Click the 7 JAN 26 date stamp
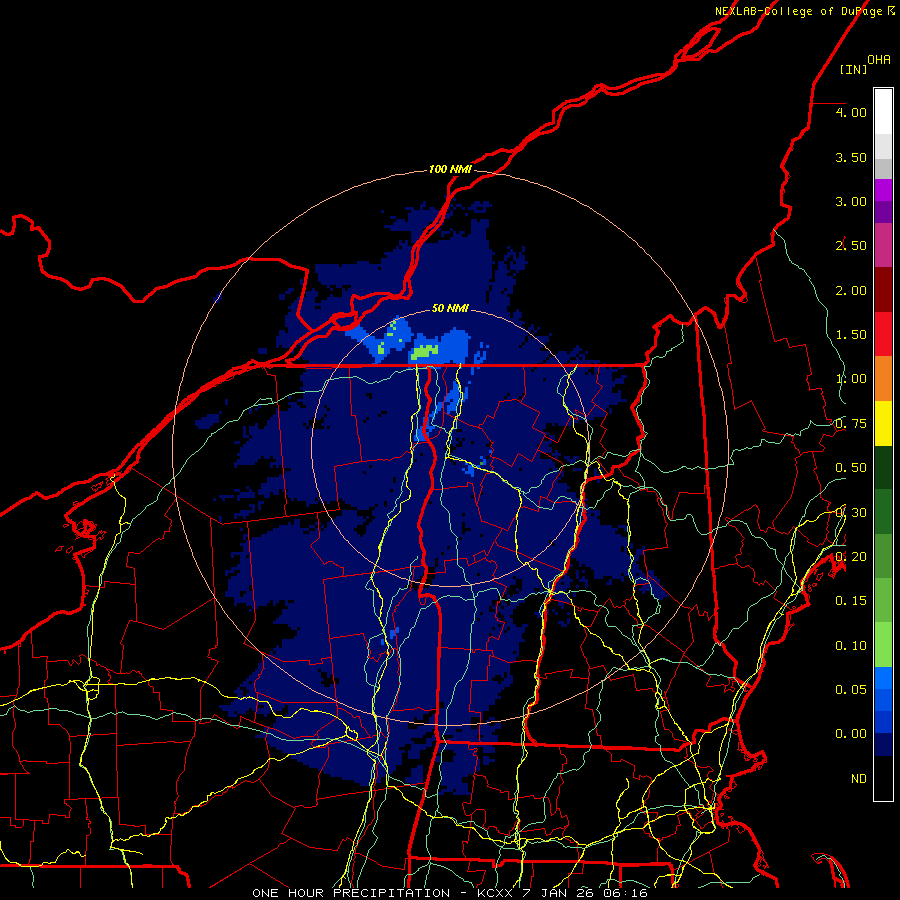The image size is (900, 900). (x=558, y=893)
